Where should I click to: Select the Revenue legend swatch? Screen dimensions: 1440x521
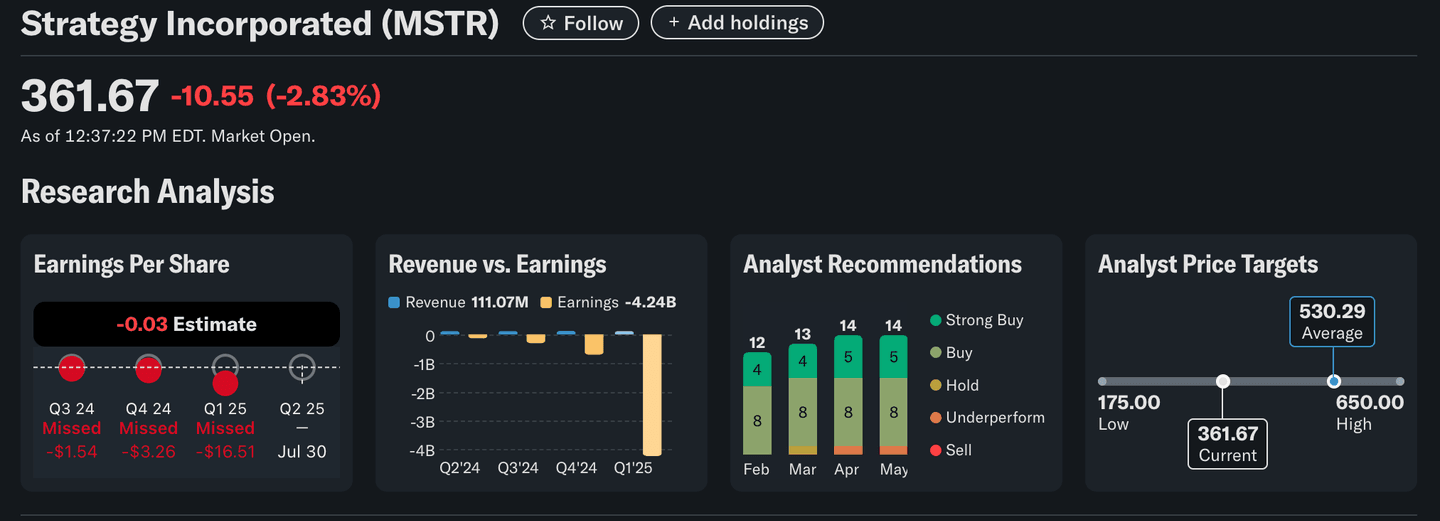point(394,303)
